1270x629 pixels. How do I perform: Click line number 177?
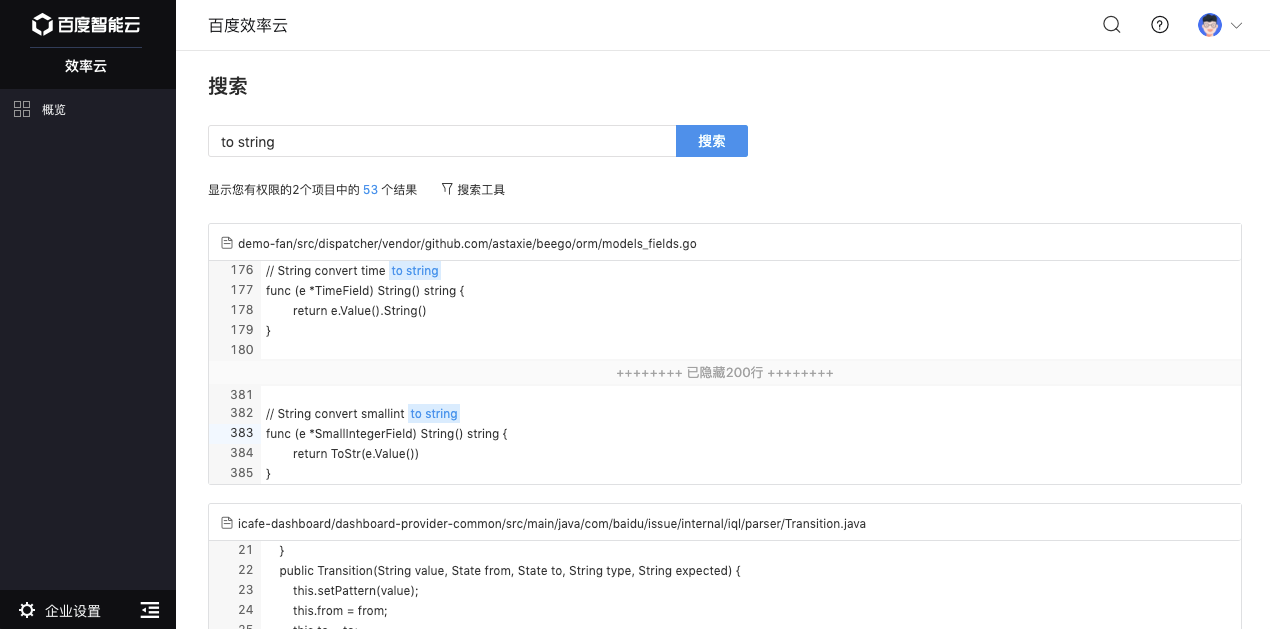coord(241,290)
